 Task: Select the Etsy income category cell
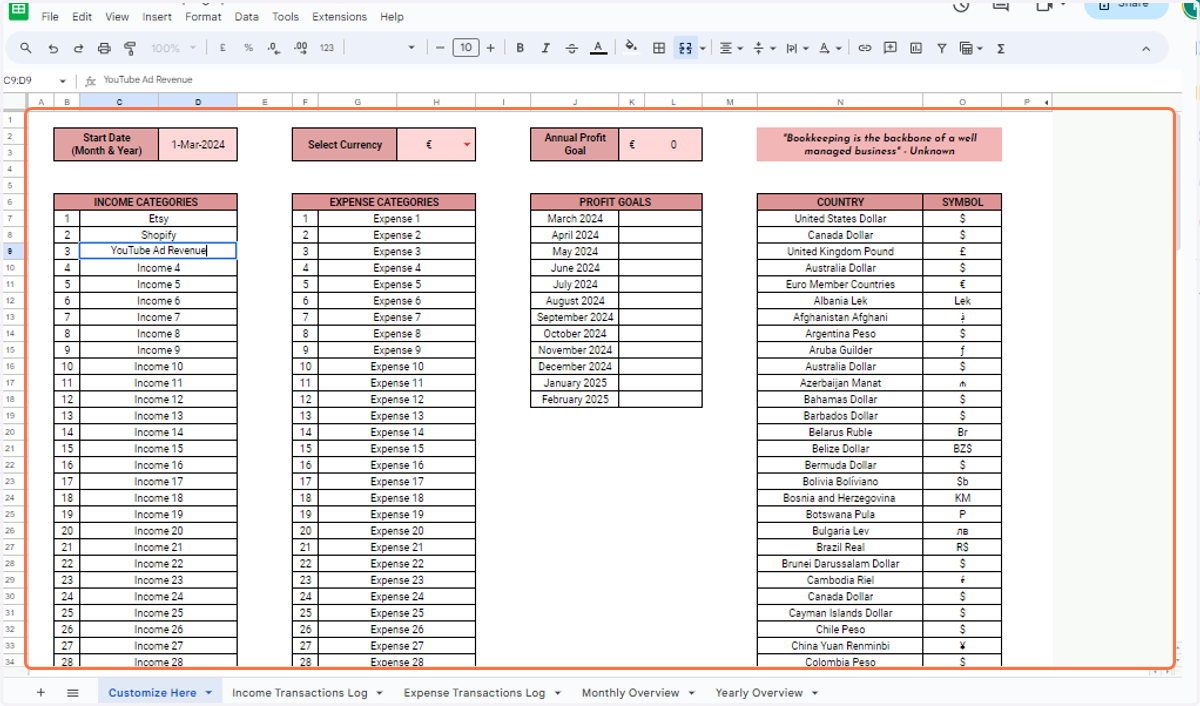pos(158,218)
